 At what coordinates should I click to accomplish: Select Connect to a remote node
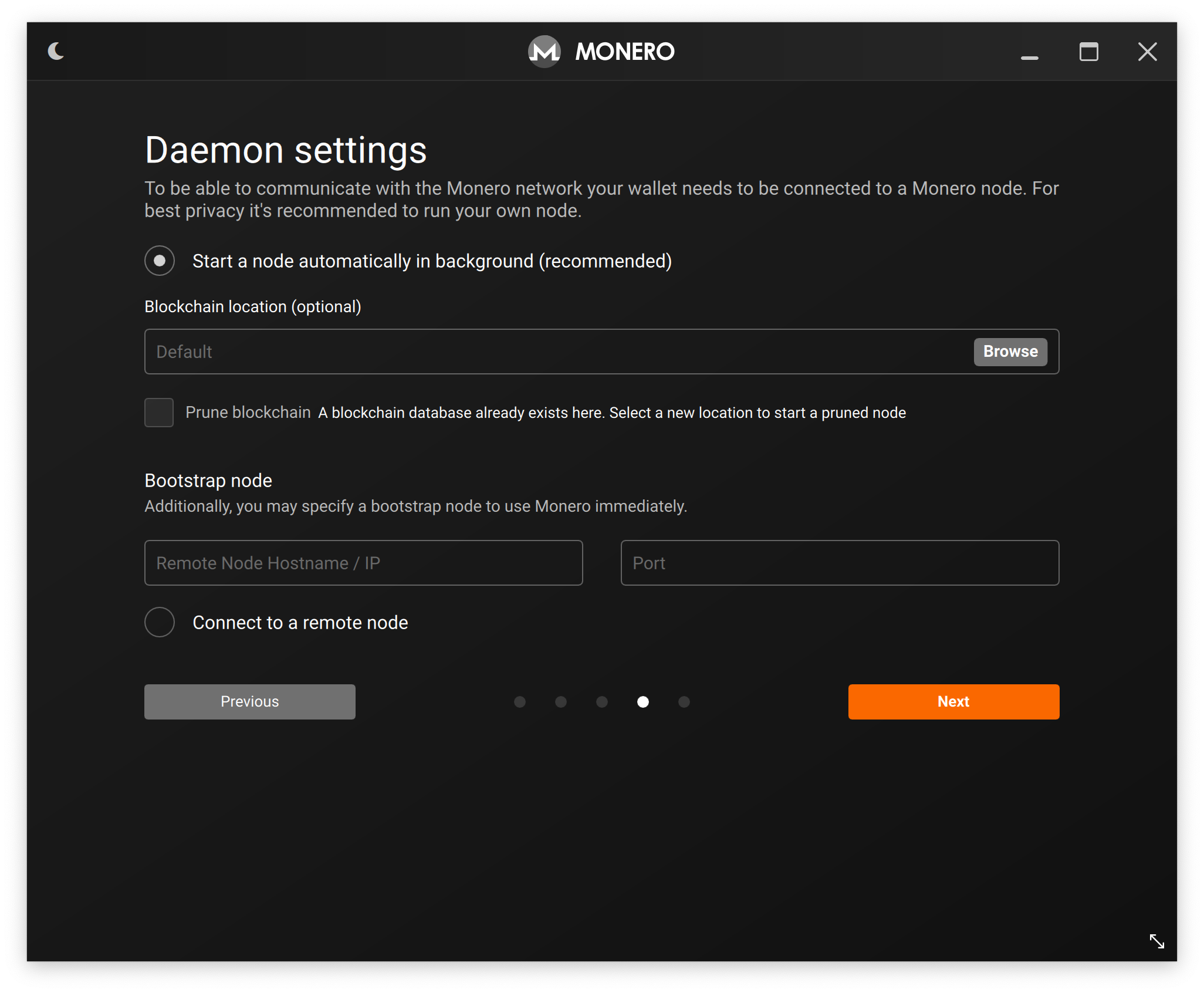[x=161, y=623]
